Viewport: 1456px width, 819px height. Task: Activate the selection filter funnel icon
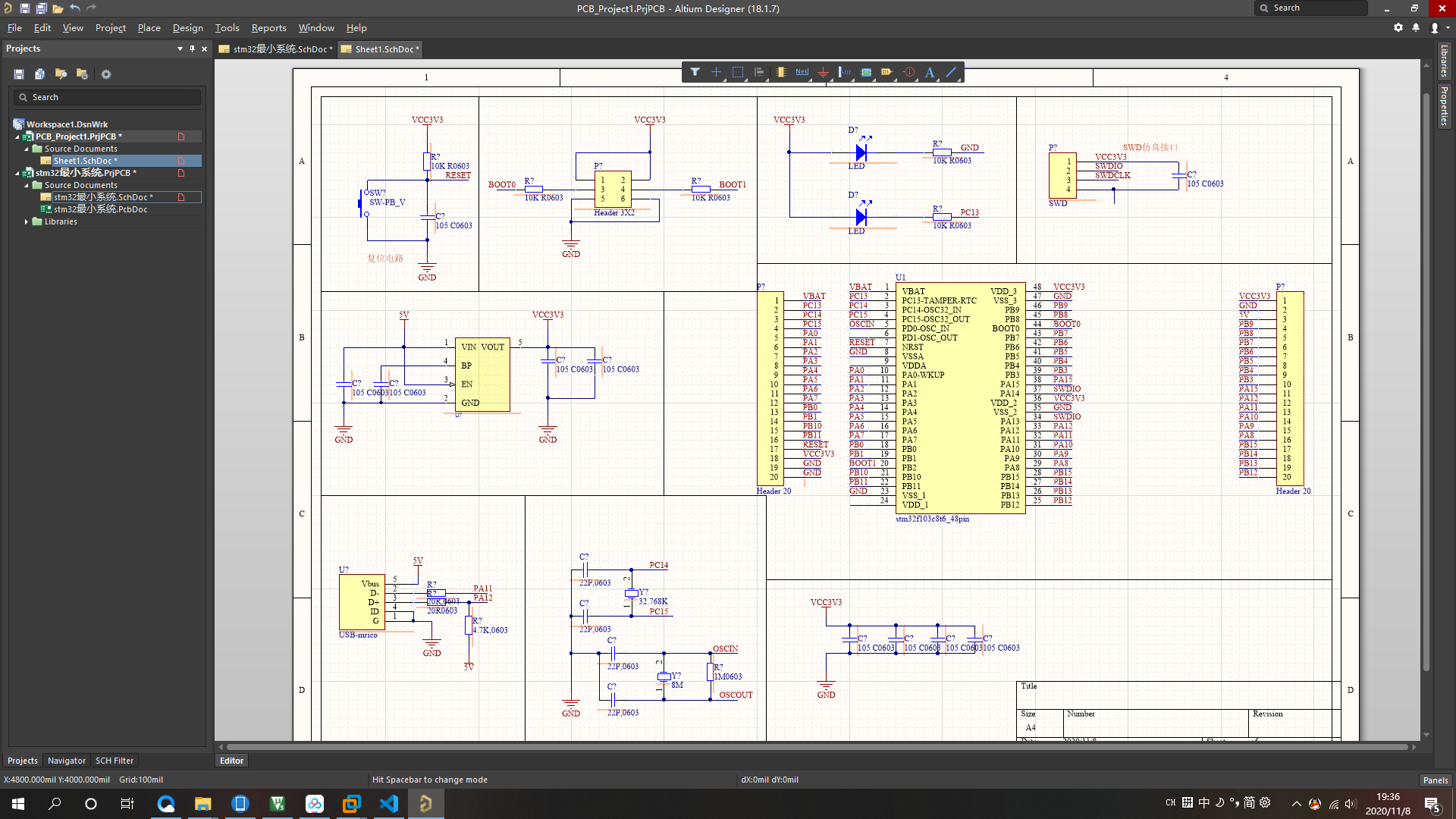pyautogui.click(x=695, y=73)
